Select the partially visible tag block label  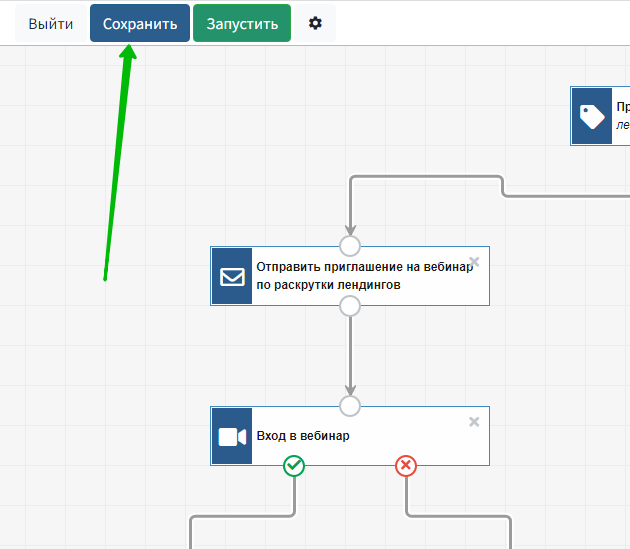622,116
